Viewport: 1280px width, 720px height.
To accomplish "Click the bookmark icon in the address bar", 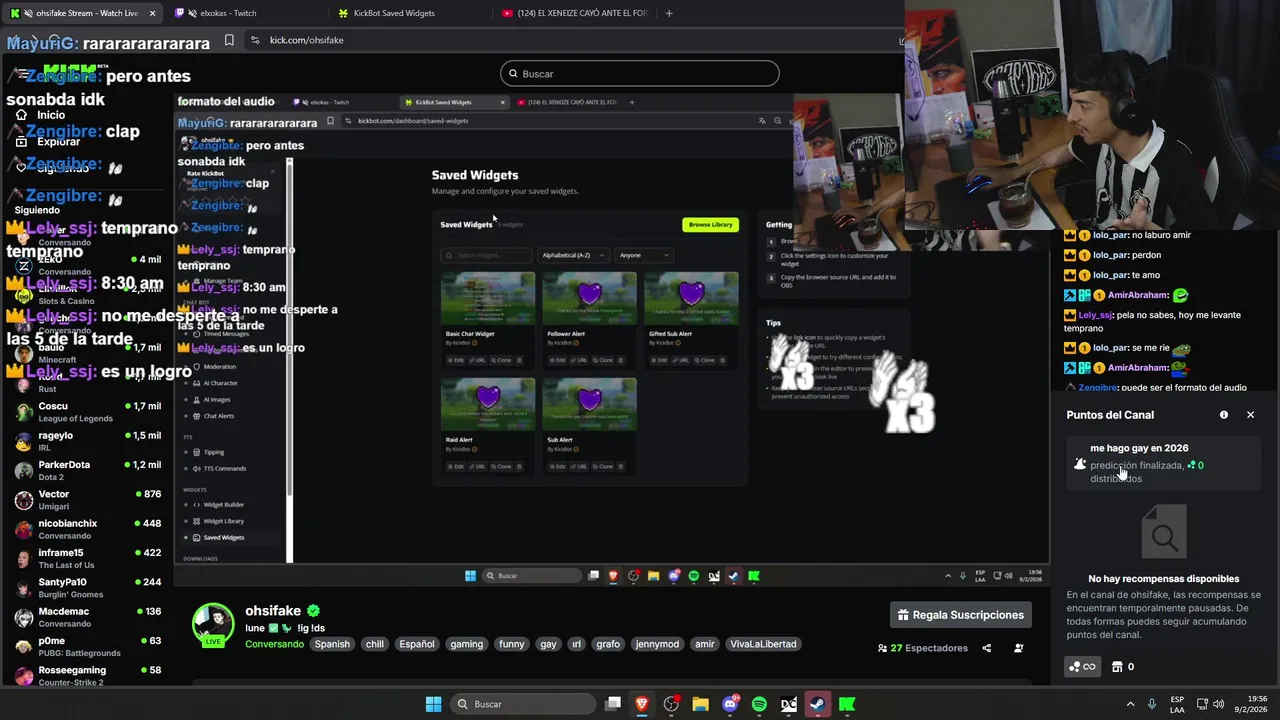I will [229, 40].
